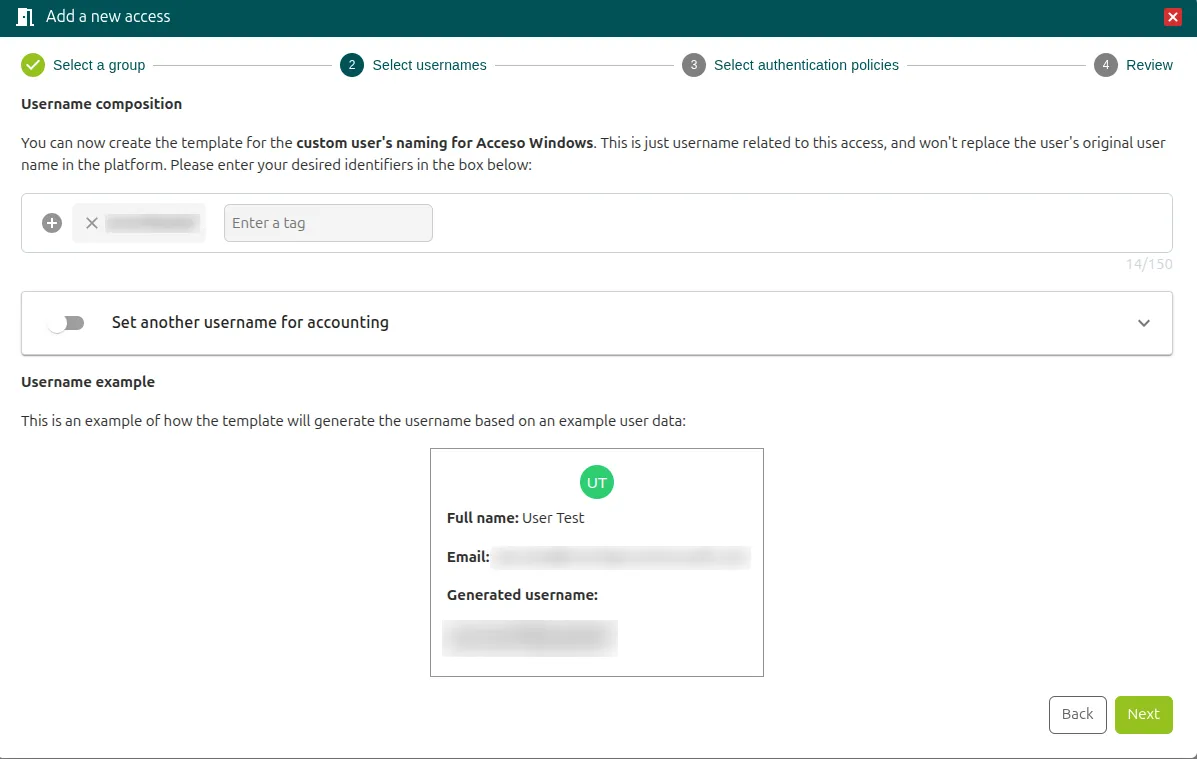
Task: Close the Add a new access dialog
Action: click(x=1173, y=17)
